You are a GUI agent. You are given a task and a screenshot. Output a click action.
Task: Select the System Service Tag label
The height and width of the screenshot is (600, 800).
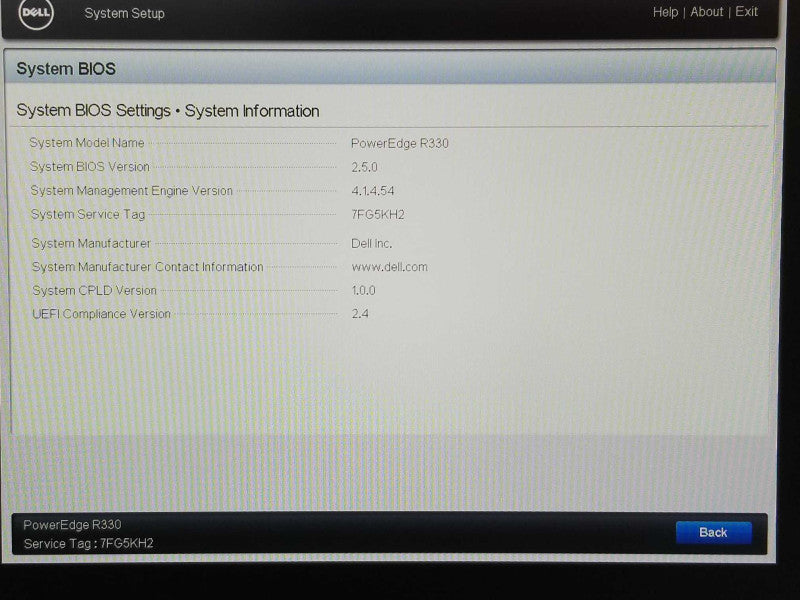pos(88,214)
